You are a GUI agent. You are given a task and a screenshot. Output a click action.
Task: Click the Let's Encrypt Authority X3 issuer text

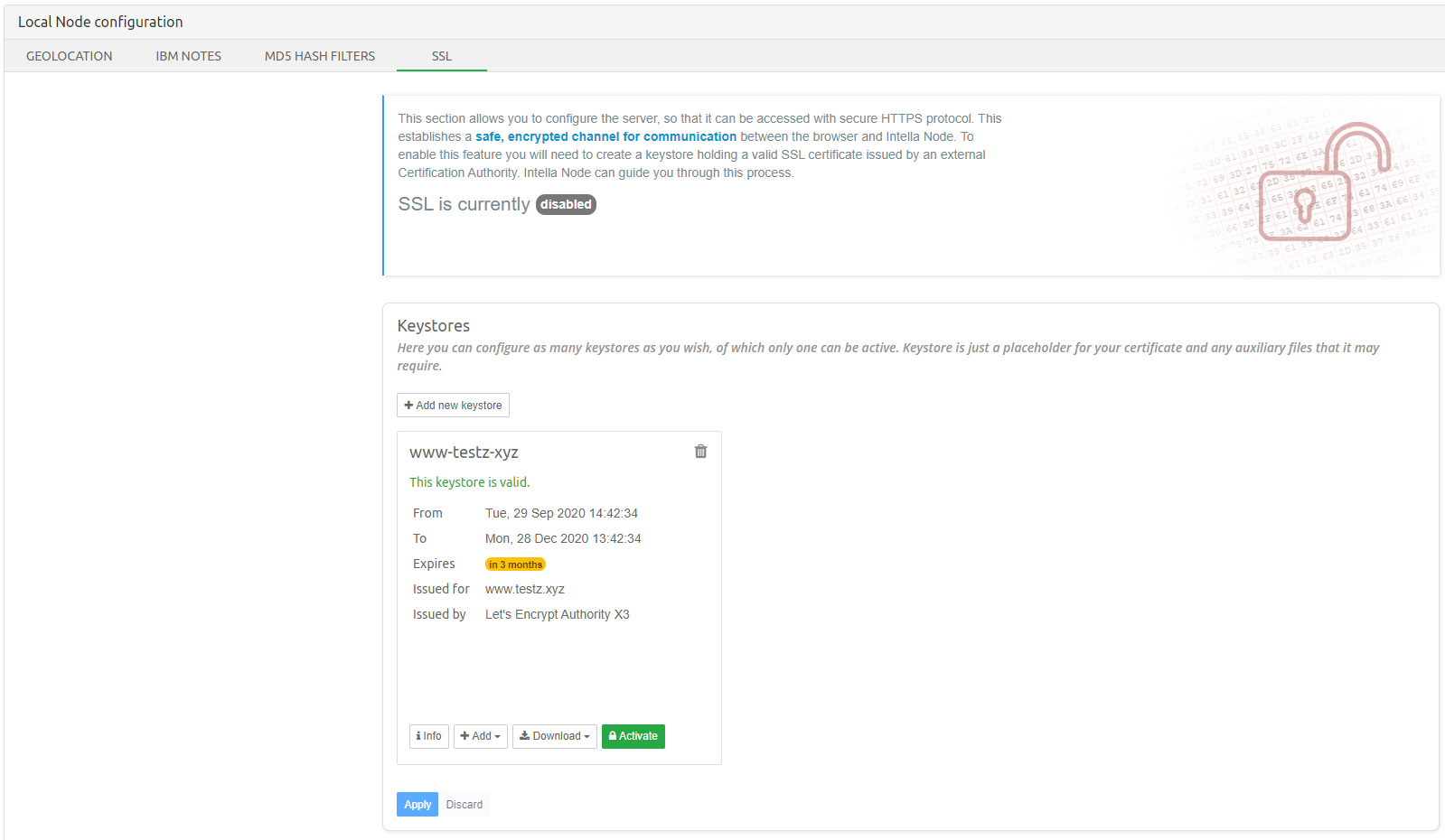(x=557, y=614)
